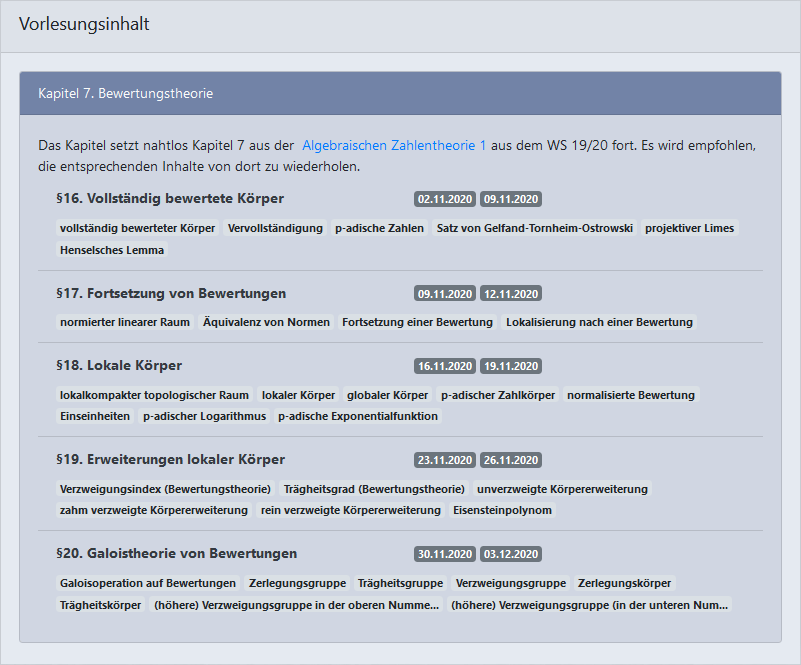Open the Algebraischen Zahlentheorie 1 link
The image size is (801, 665).
(x=394, y=145)
